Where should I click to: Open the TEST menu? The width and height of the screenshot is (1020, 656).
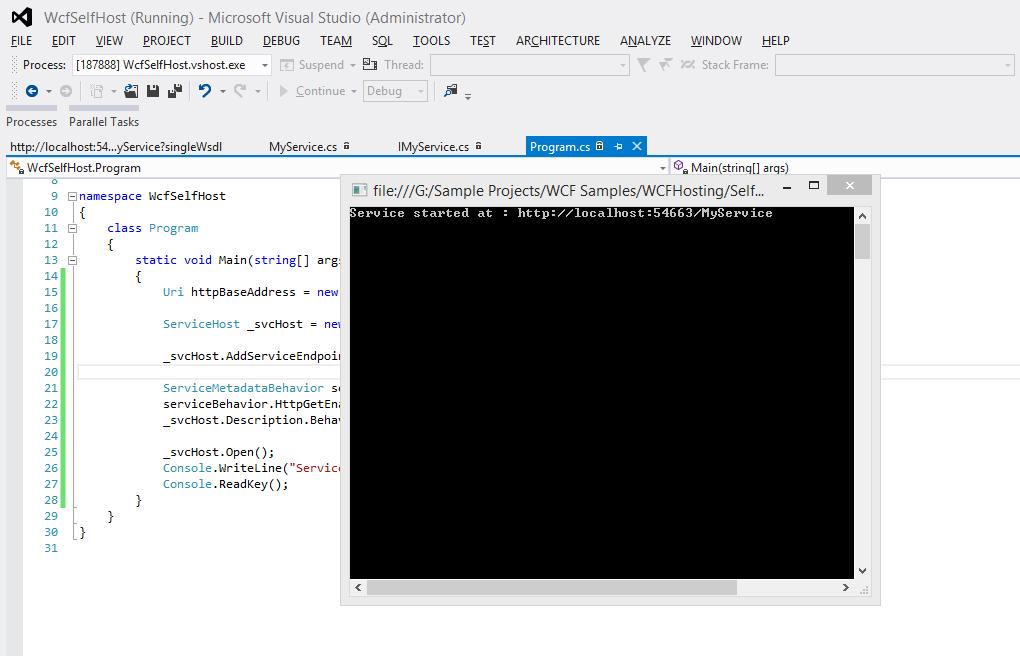coord(483,40)
